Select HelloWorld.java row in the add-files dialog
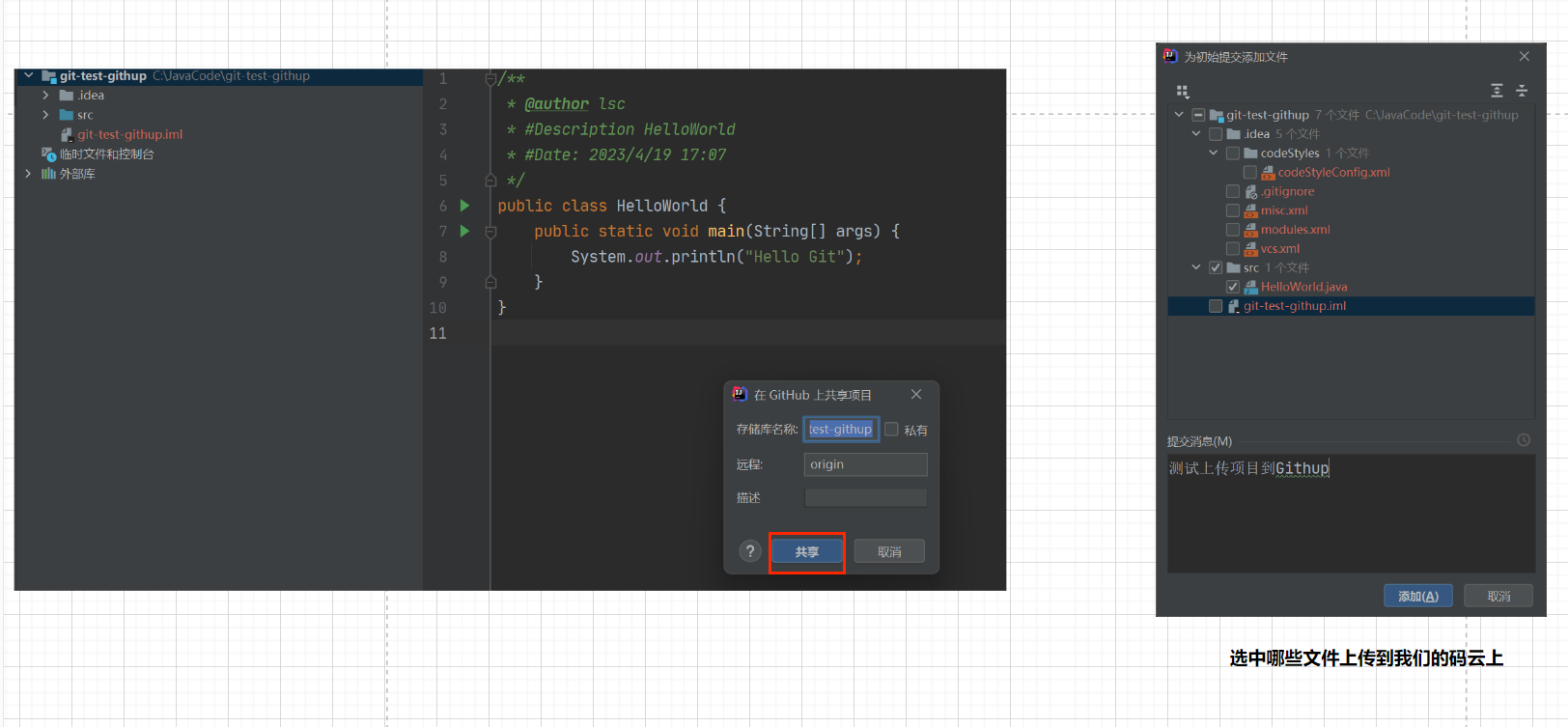1568x727 pixels. coord(1351,287)
